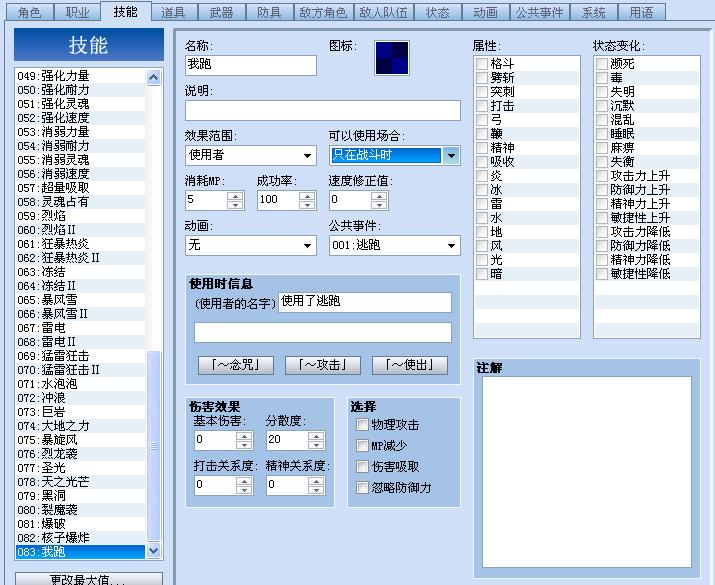This screenshot has height=585, width=715.
Task: Edit the 使用了逃跑 message field
Action: (365, 302)
